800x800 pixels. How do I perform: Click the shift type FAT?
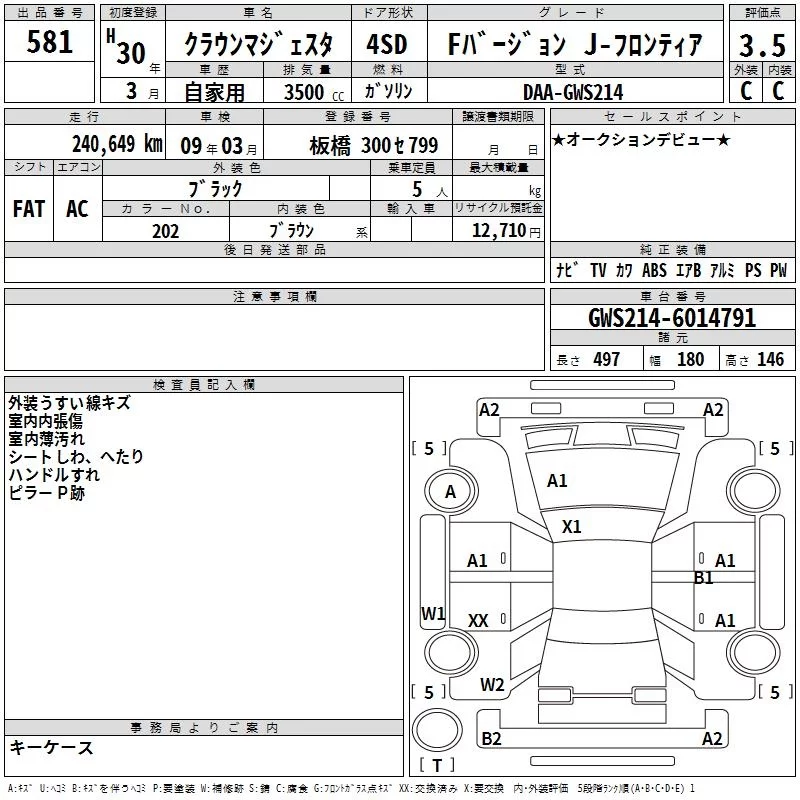tap(29, 209)
